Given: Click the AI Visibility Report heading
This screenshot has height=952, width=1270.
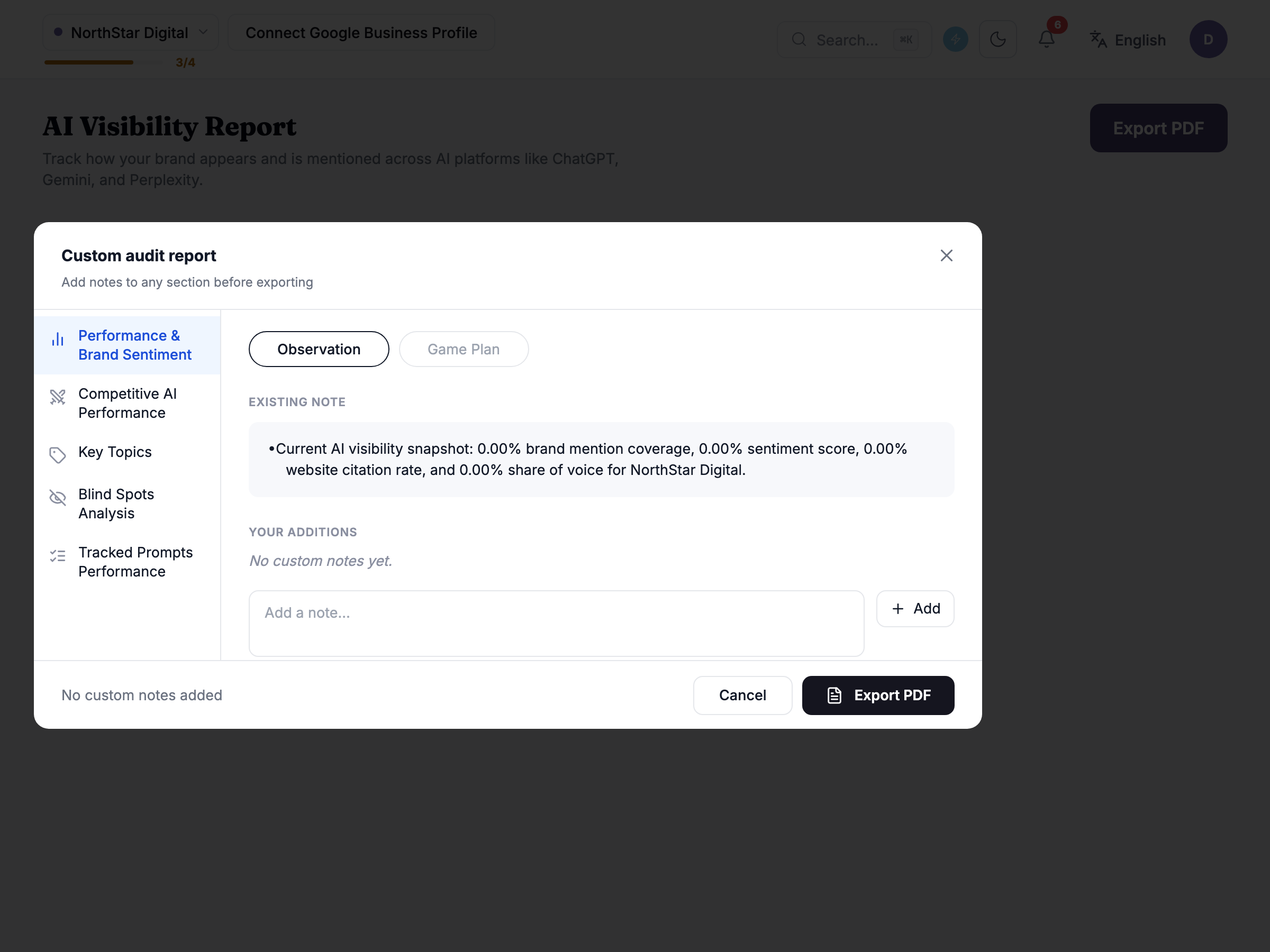Looking at the screenshot, I should pyautogui.click(x=169, y=126).
